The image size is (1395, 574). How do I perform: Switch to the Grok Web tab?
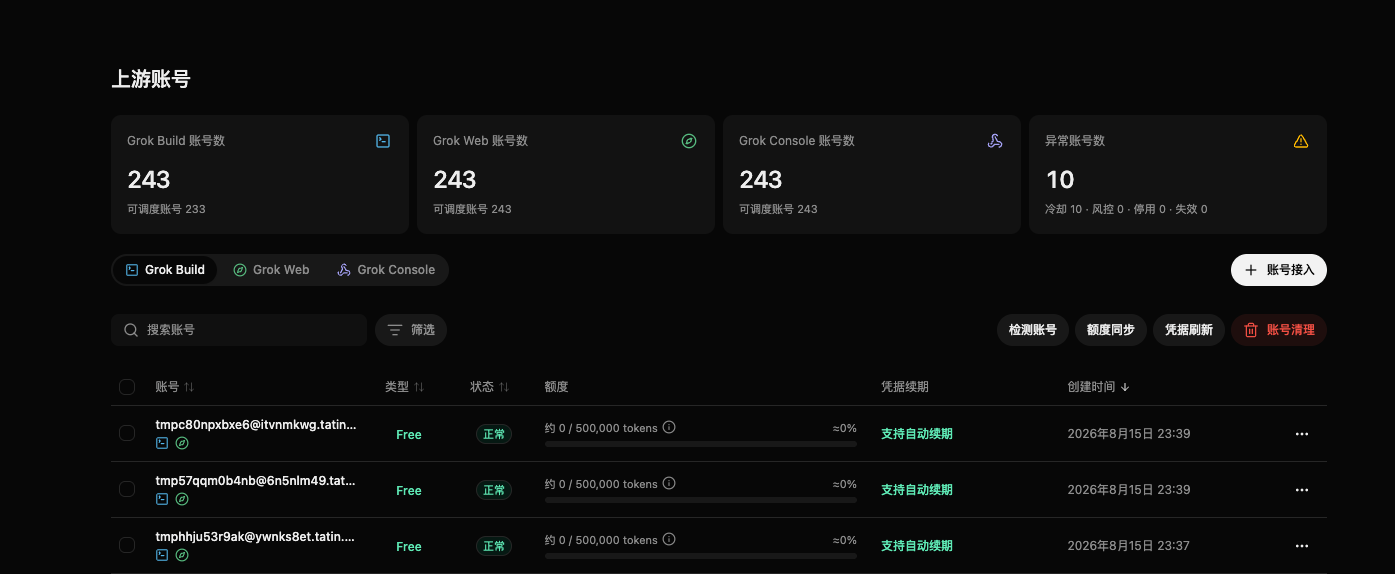[x=271, y=270]
